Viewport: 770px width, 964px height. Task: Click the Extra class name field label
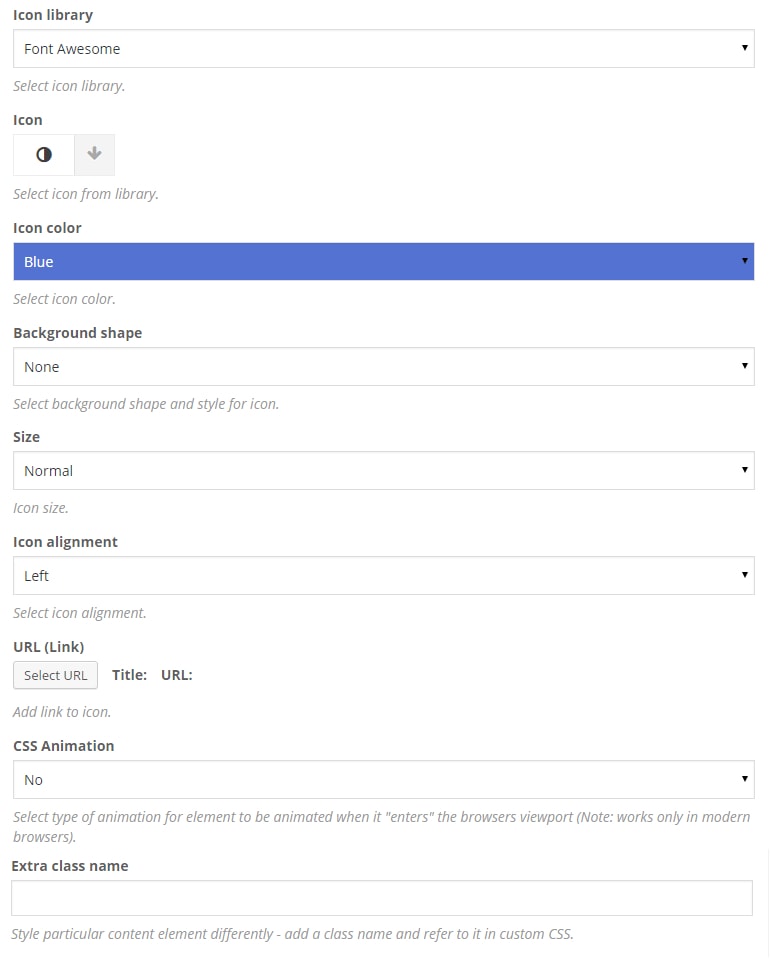[70, 866]
